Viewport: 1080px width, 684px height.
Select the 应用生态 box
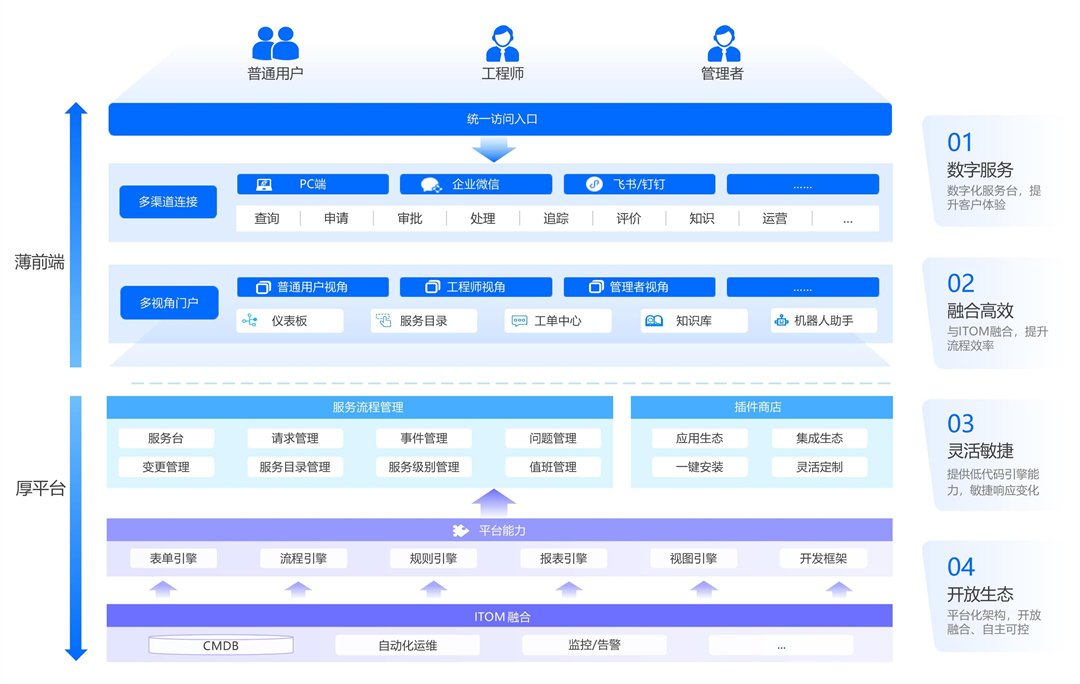click(x=700, y=438)
